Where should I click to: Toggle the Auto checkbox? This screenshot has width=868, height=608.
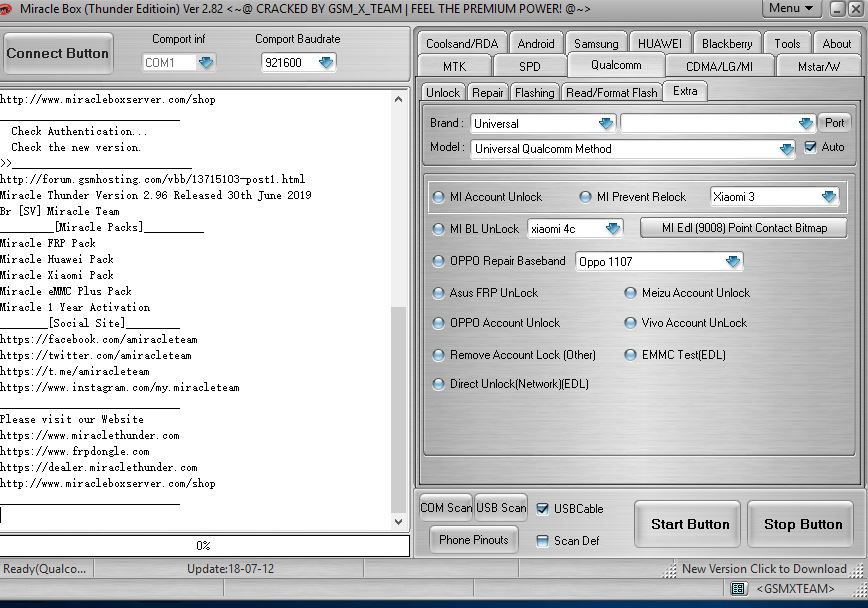click(810, 147)
